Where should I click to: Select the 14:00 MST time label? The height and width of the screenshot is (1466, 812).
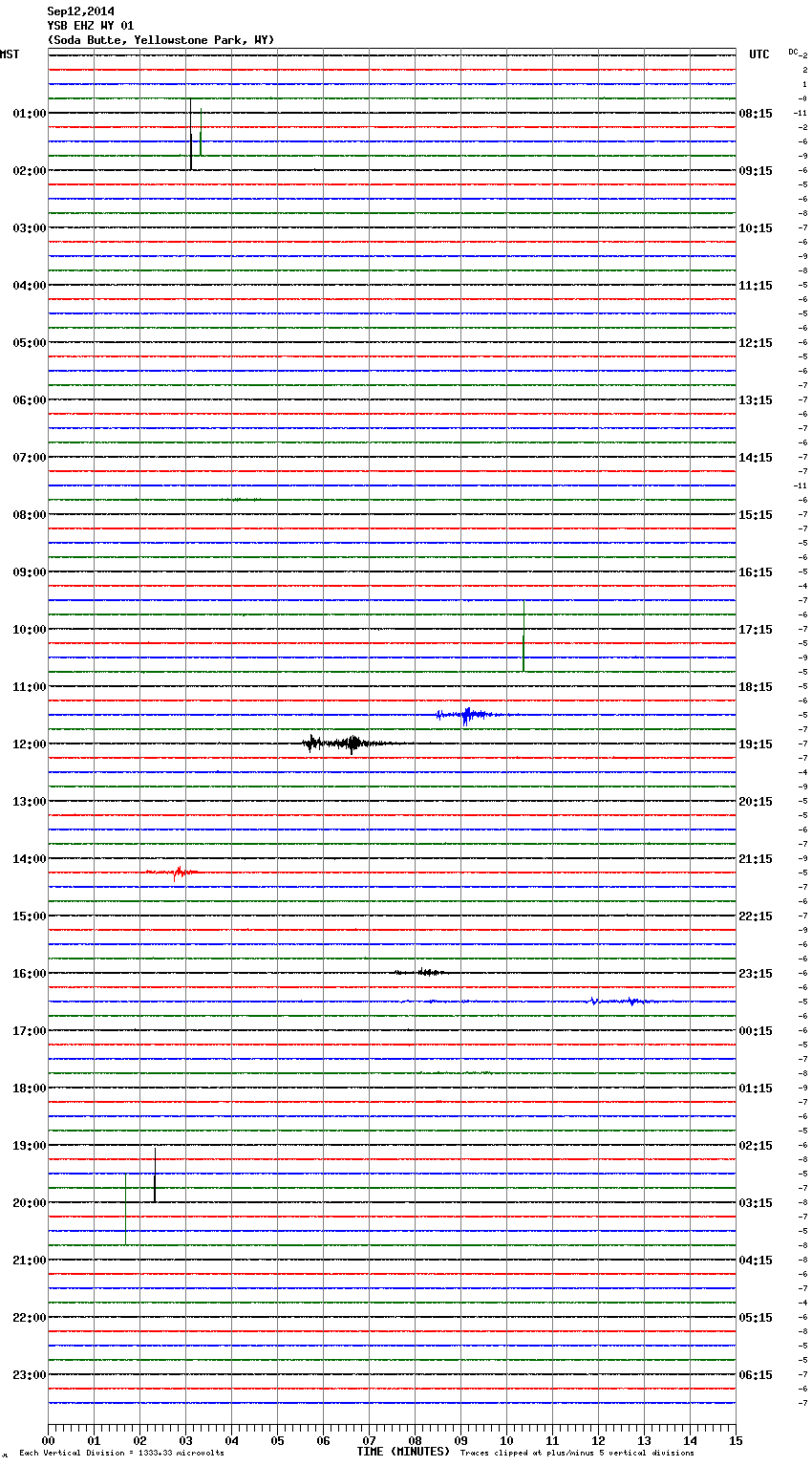point(30,859)
